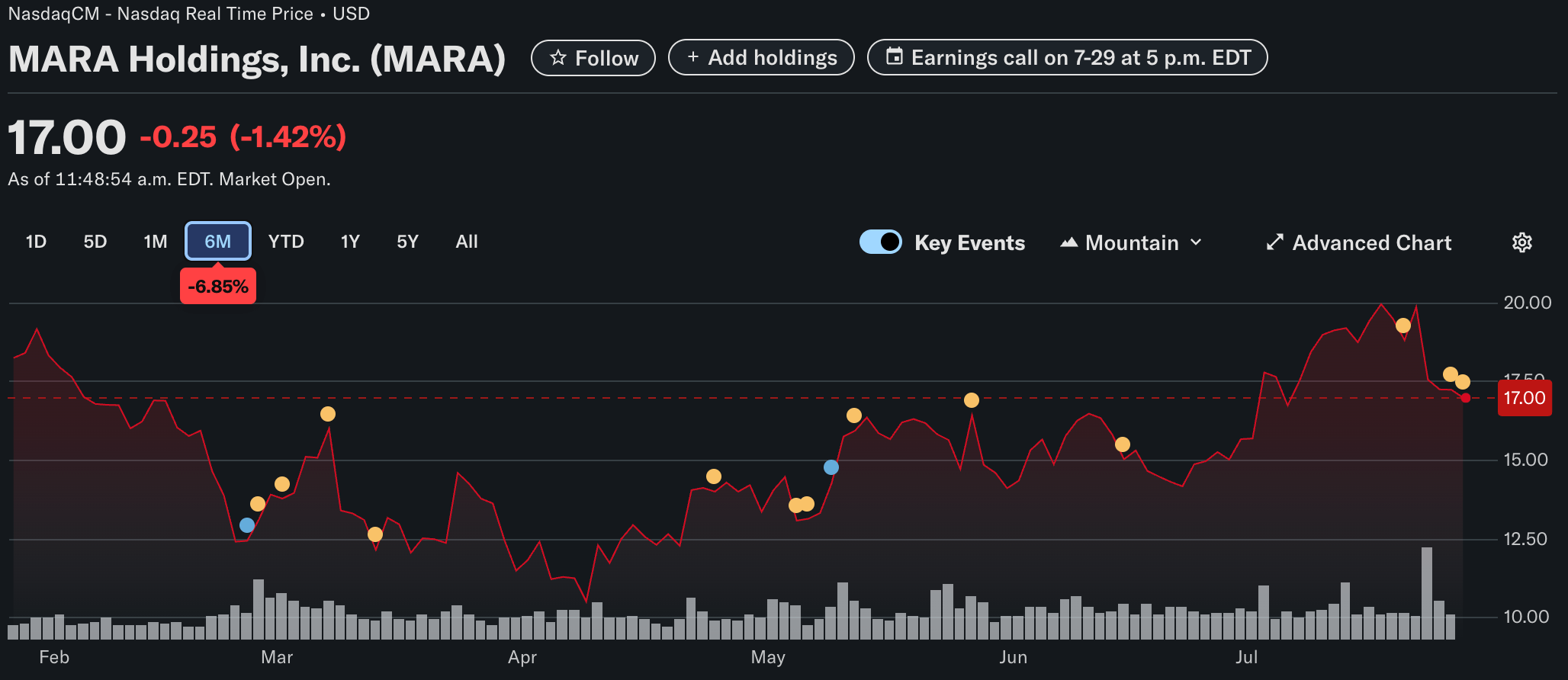Click the blue event marker in late February
This screenshot has height=680, width=1568.
pyautogui.click(x=247, y=525)
